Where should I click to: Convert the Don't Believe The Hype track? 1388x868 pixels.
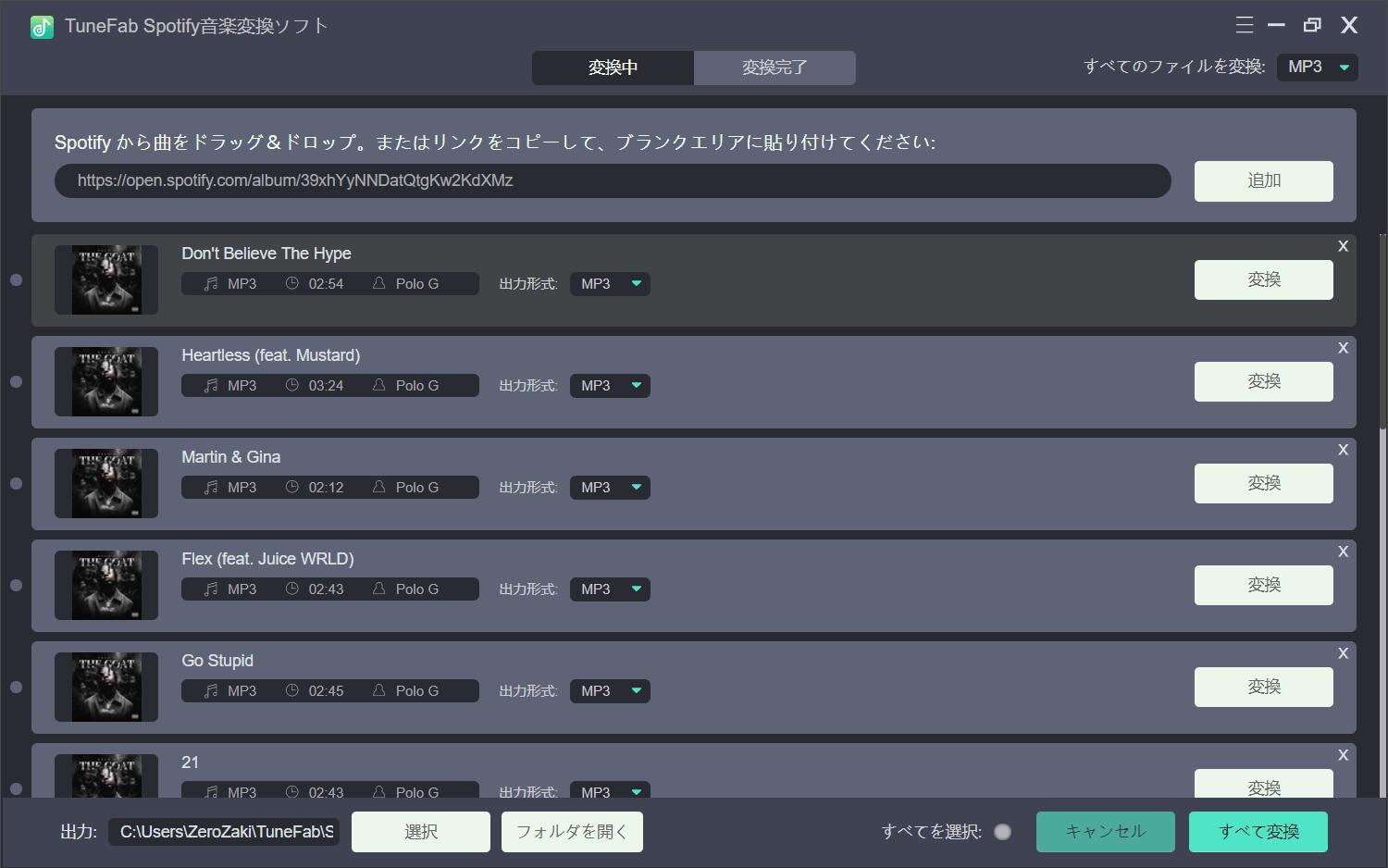coord(1263,279)
